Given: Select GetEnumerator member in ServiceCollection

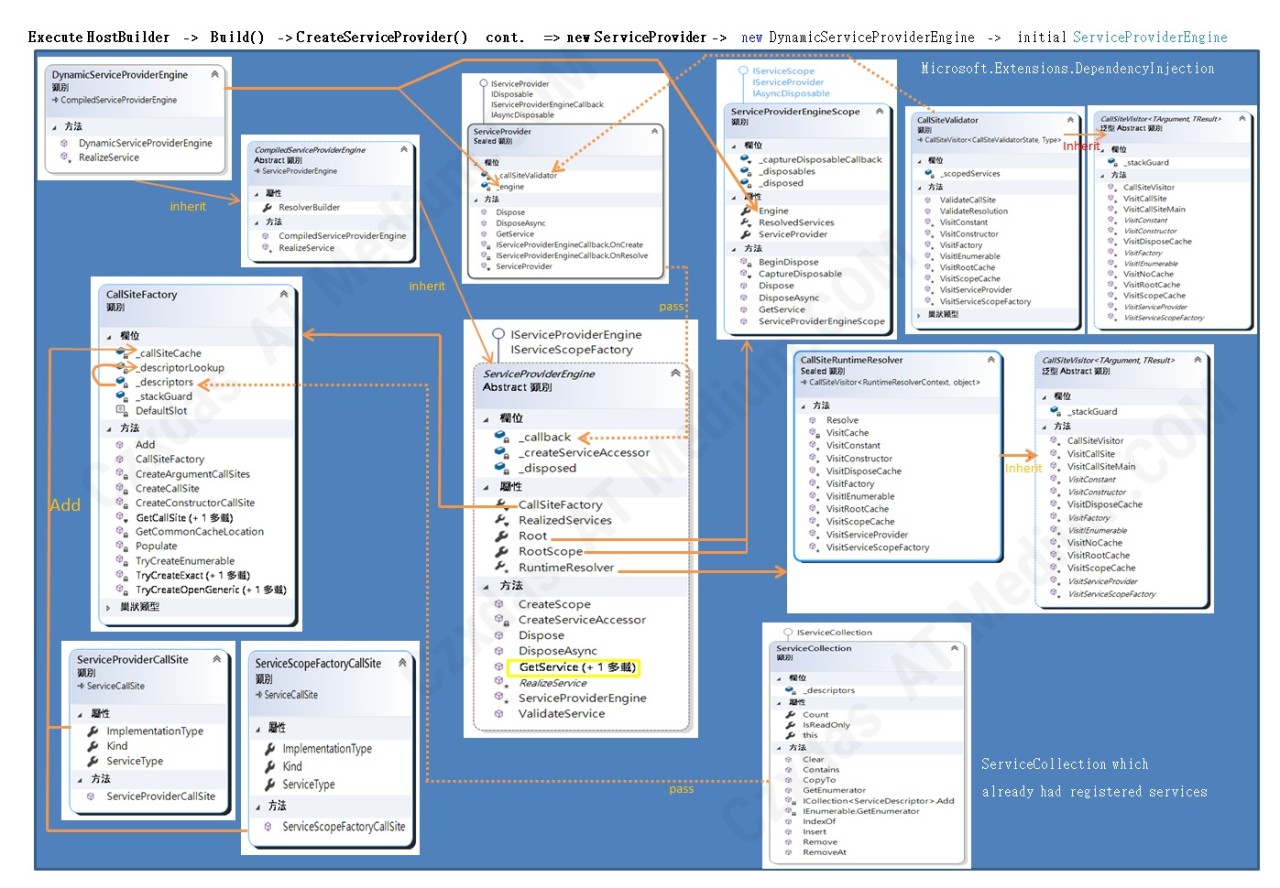Looking at the screenshot, I should click(x=834, y=790).
